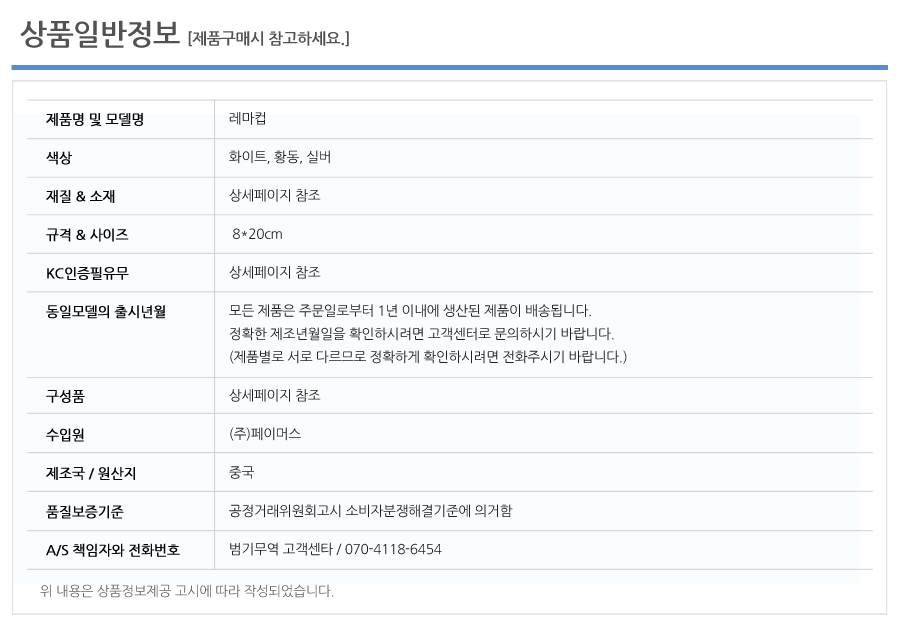
Task: Select the 제품명 및 모델명 label
Action: 95,119
